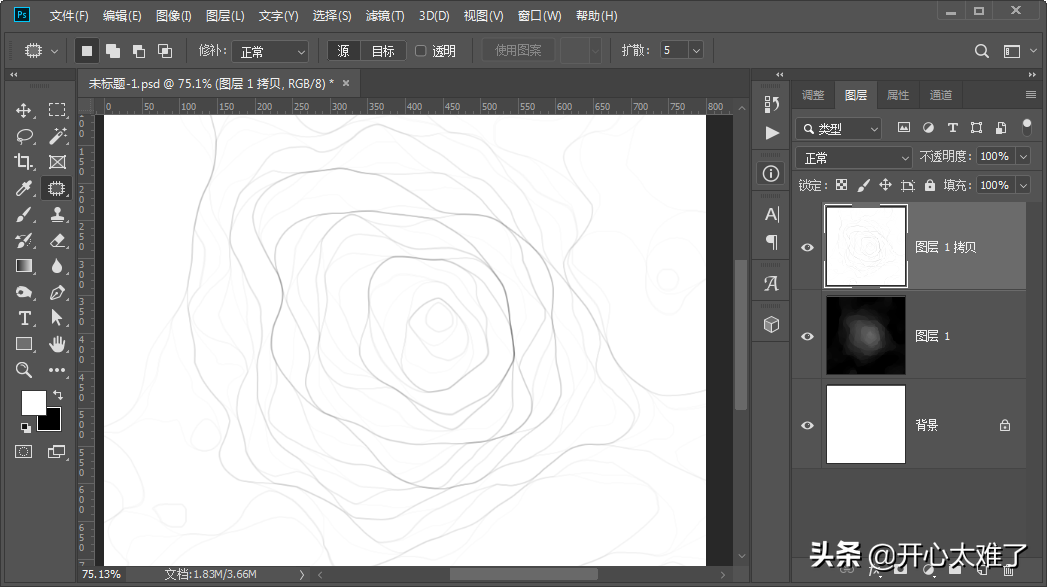Select the Horizontal Type tool

[24, 318]
